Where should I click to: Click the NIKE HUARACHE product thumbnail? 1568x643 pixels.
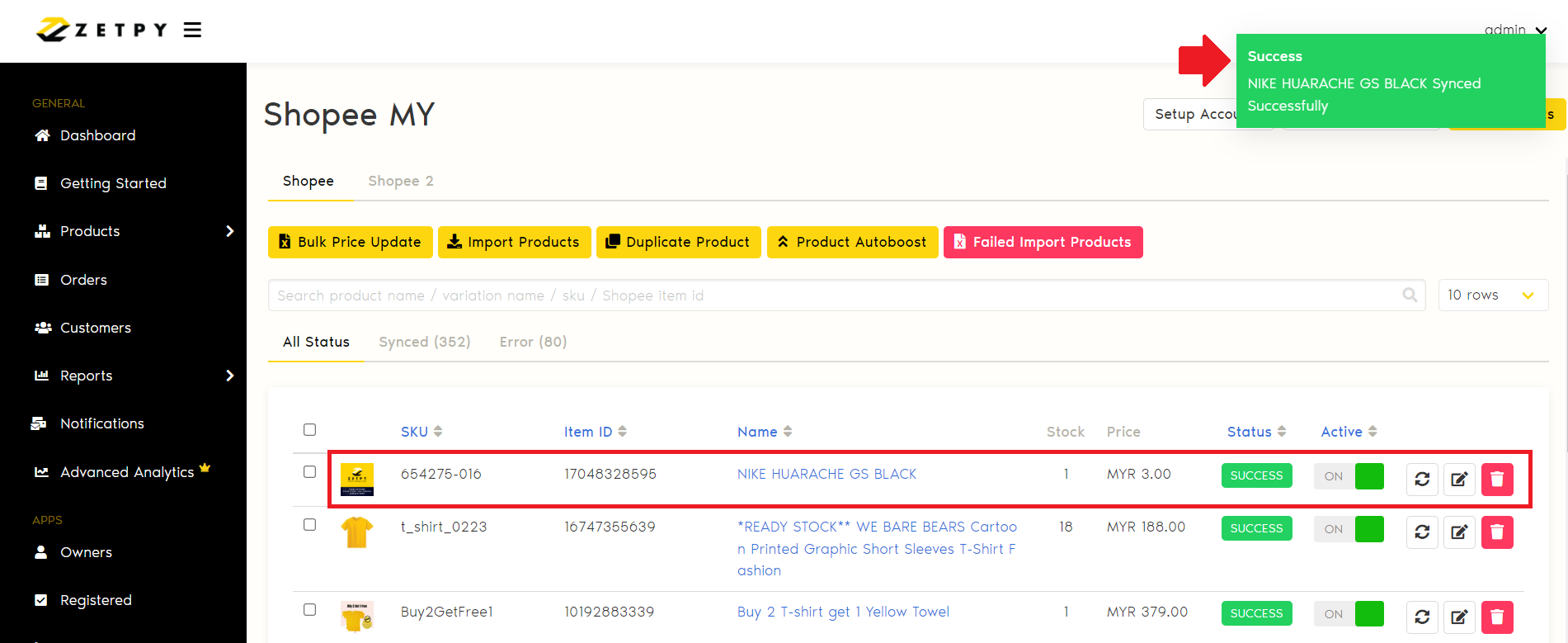pos(357,479)
